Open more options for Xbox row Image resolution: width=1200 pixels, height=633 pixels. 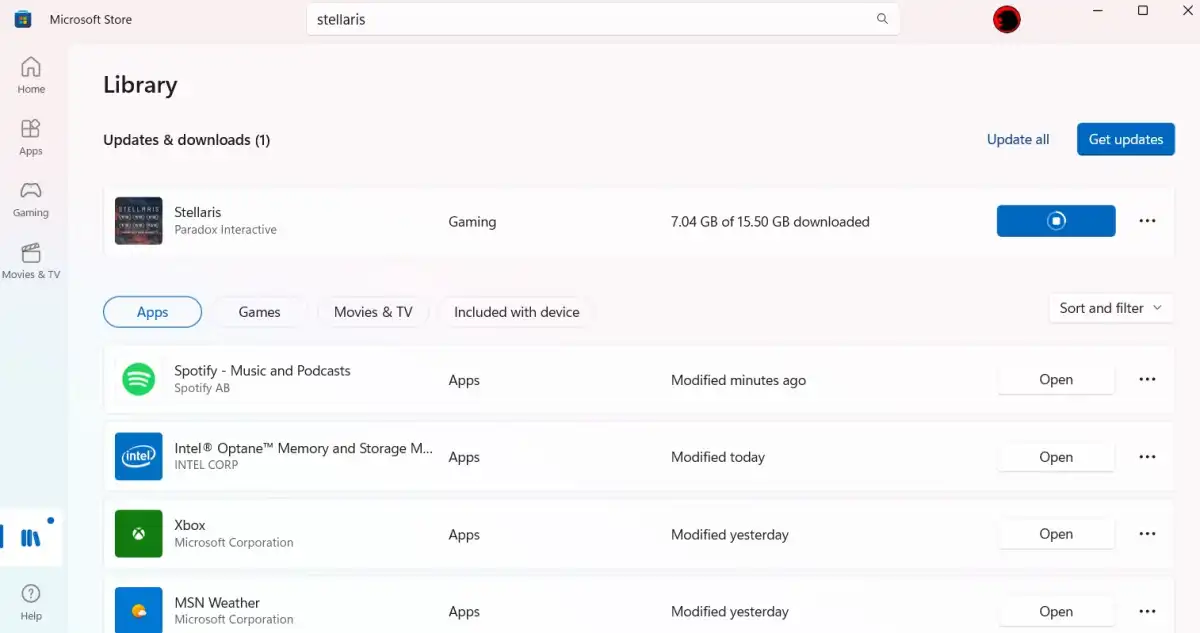pos(1147,534)
